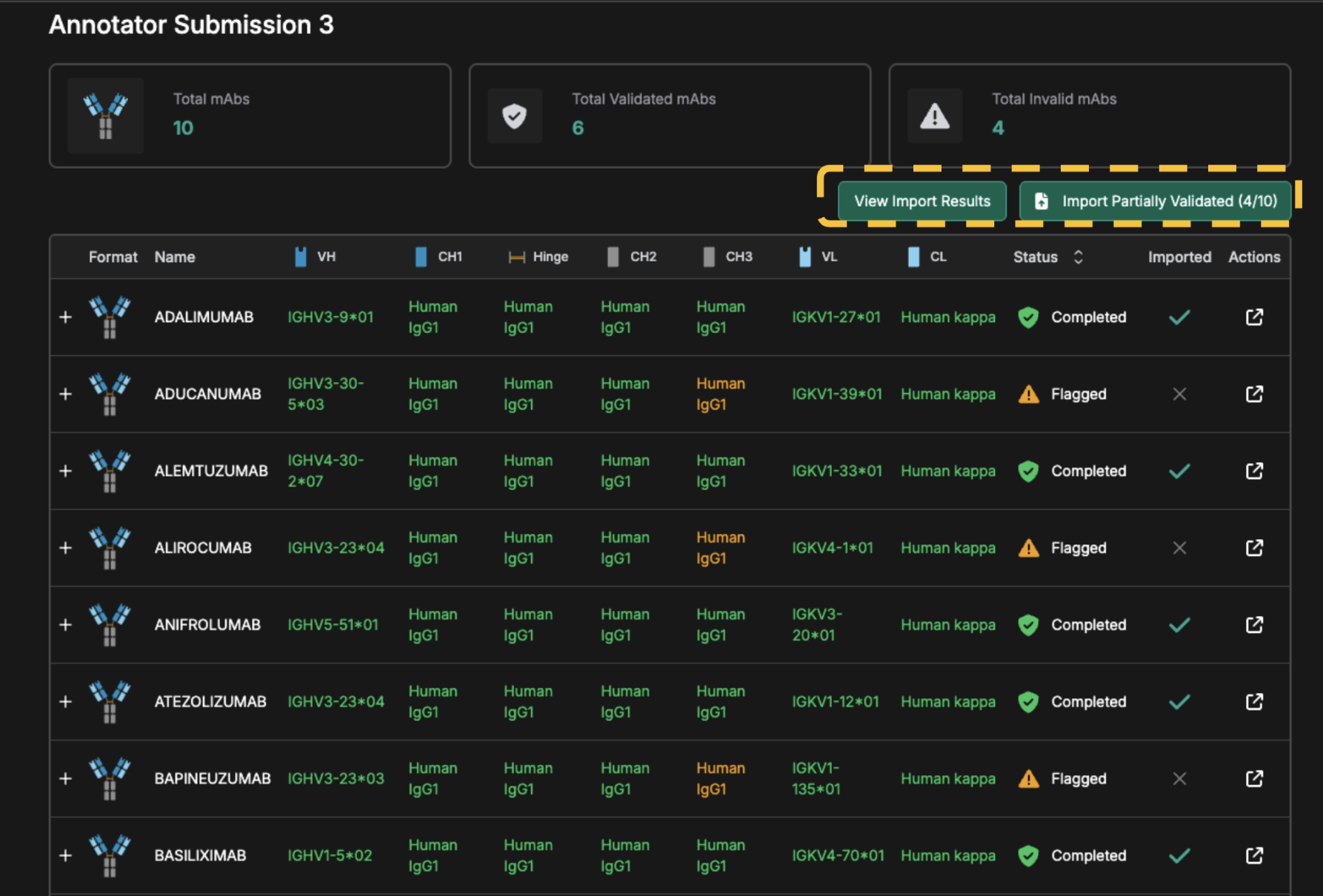Expand the ALIROCUMAB row details

66,548
